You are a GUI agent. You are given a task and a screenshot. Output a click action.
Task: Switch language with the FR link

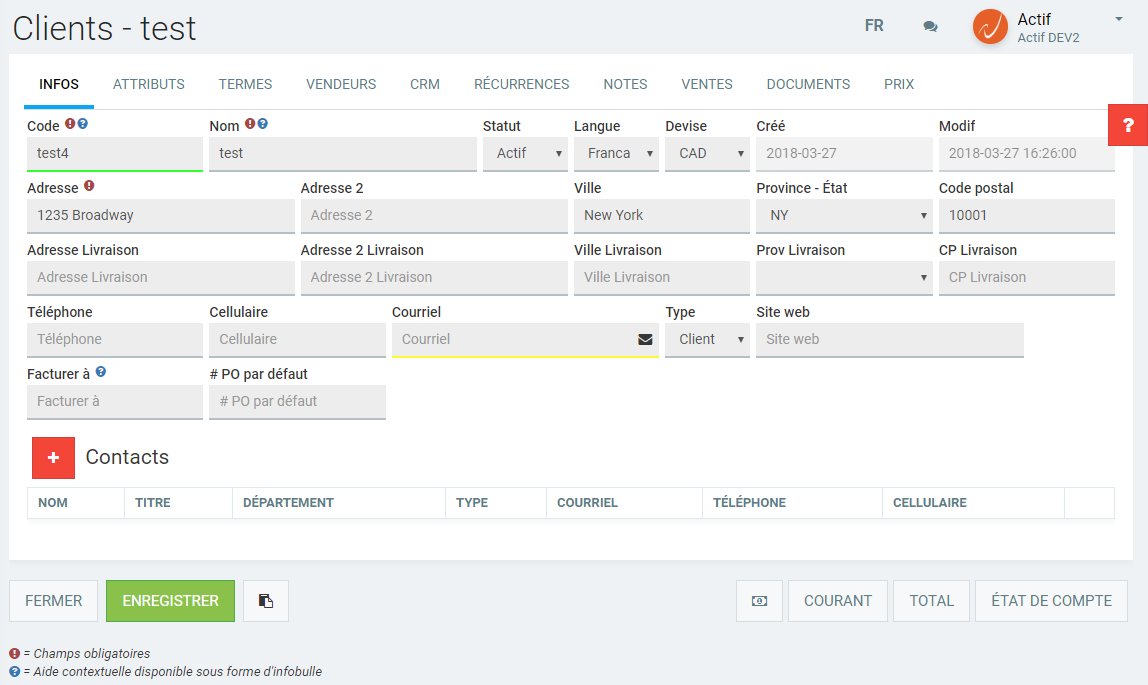click(874, 26)
